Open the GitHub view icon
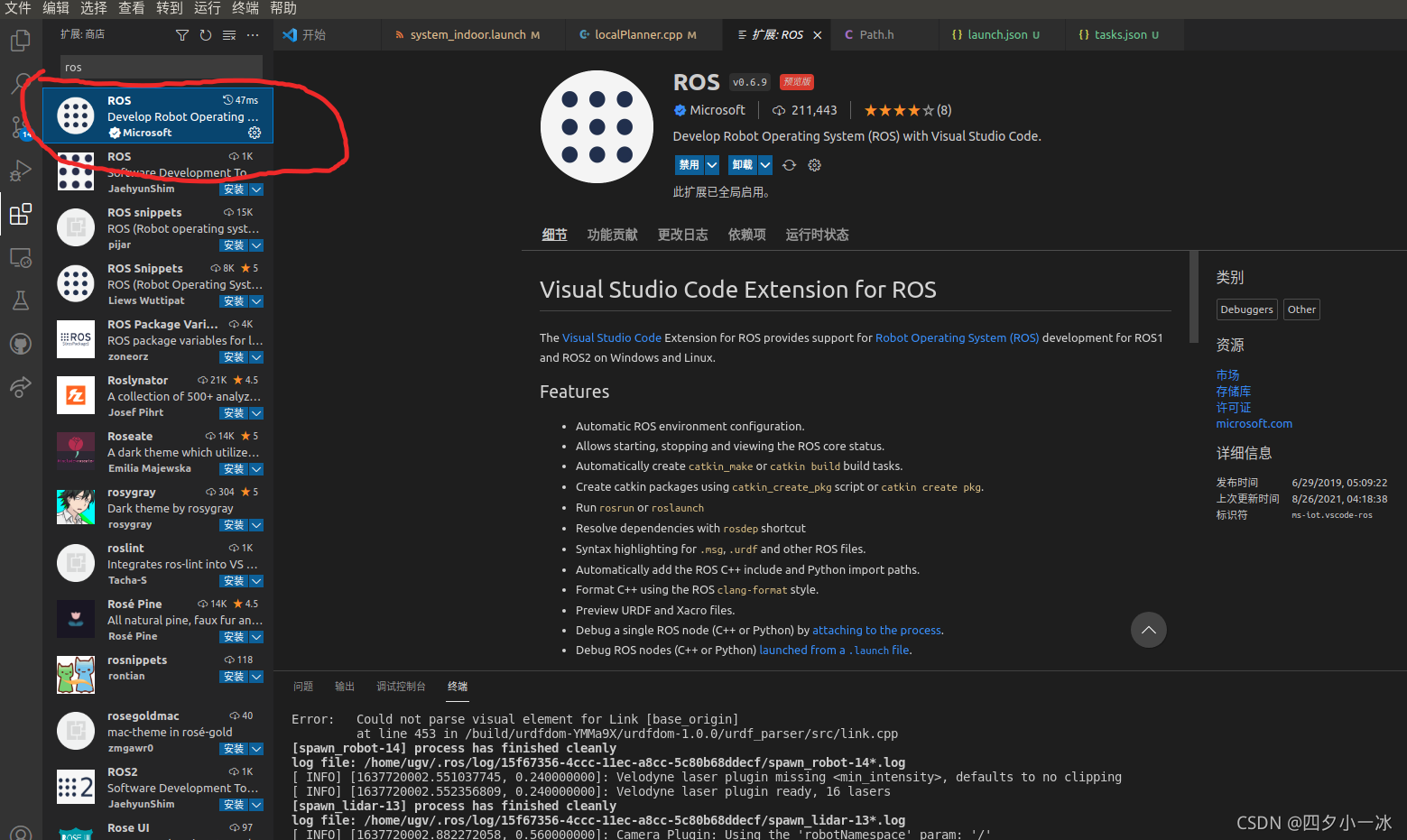Screen dimensions: 1407x840 20,344
